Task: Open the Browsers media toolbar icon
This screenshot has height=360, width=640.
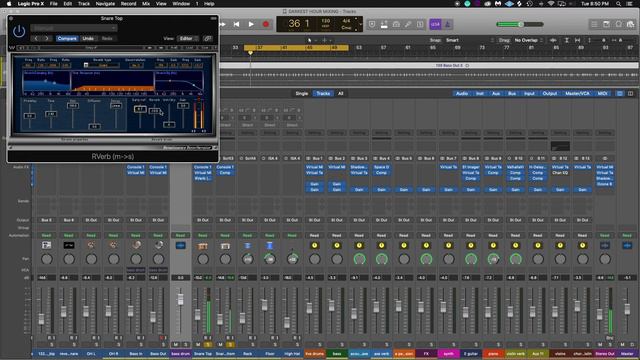Action: coord(631,24)
